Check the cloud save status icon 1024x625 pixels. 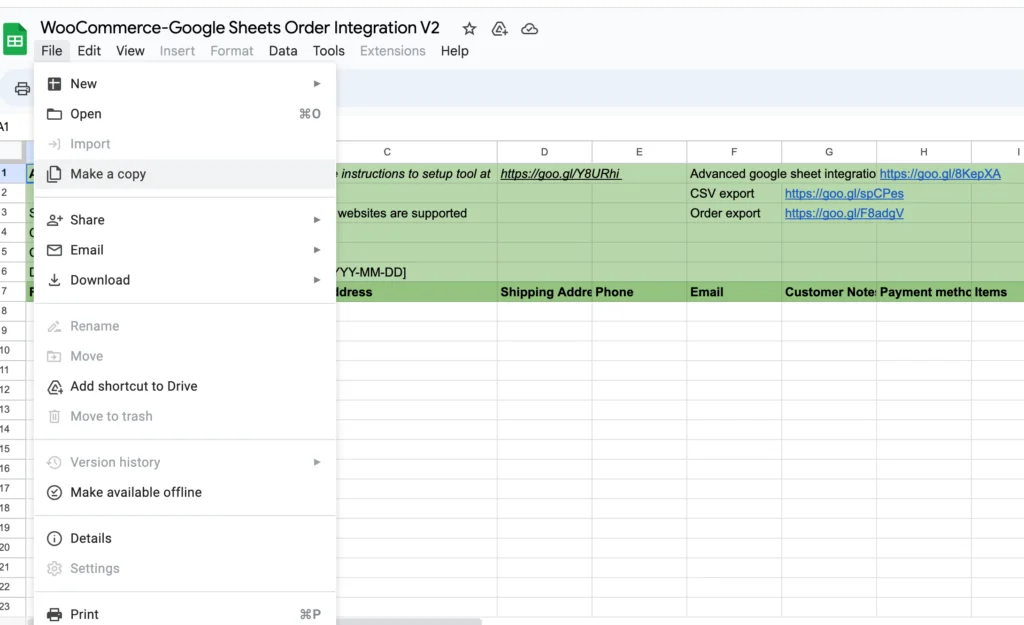click(530, 29)
